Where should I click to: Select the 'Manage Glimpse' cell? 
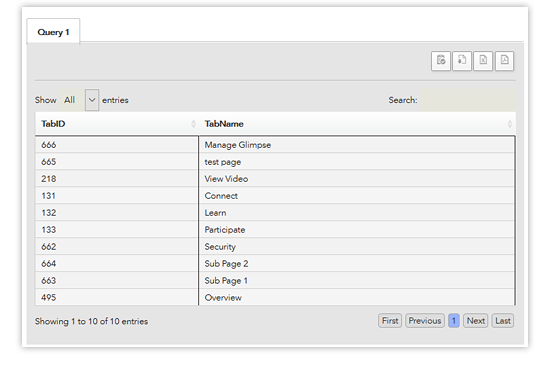(357, 145)
